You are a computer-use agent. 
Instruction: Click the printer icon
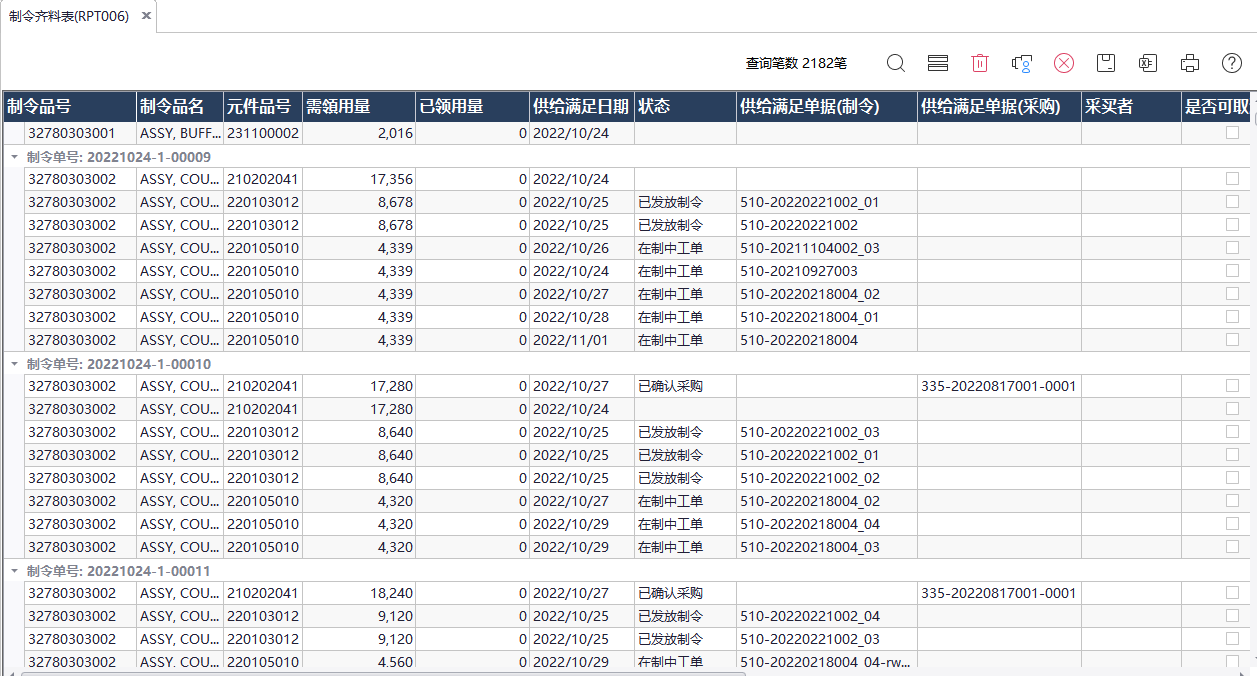(x=1190, y=63)
